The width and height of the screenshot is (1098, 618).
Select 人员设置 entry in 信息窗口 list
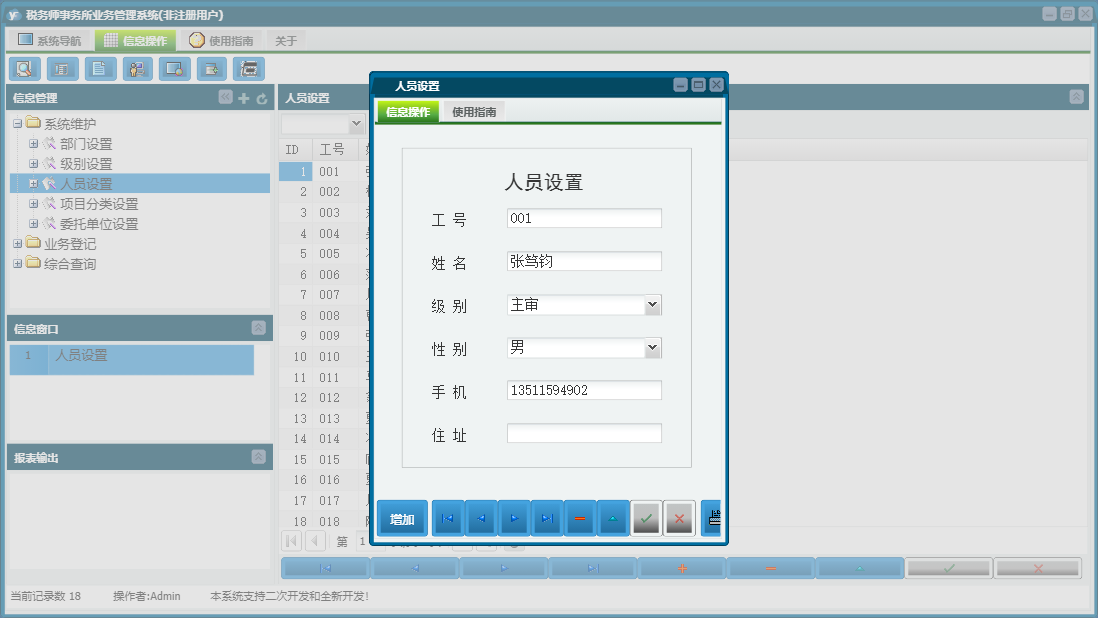(x=132, y=359)
